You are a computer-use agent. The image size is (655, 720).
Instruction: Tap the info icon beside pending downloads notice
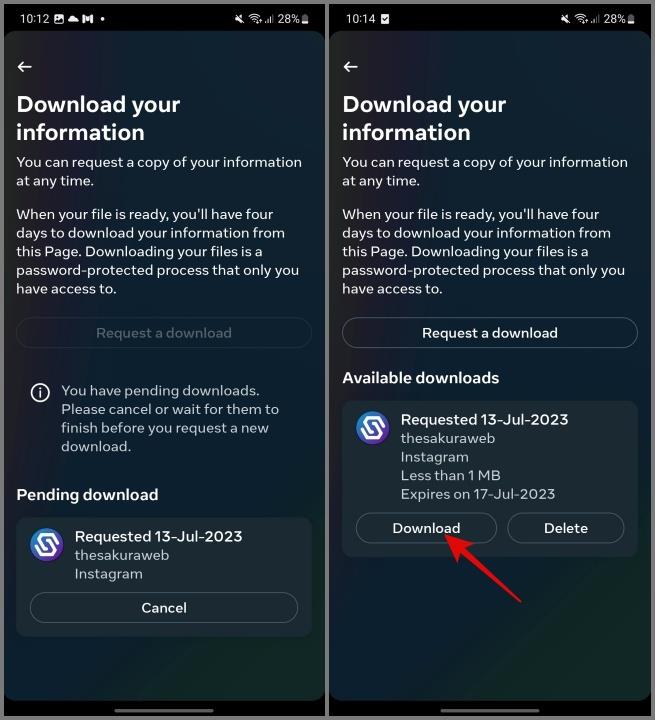[40, 393]
